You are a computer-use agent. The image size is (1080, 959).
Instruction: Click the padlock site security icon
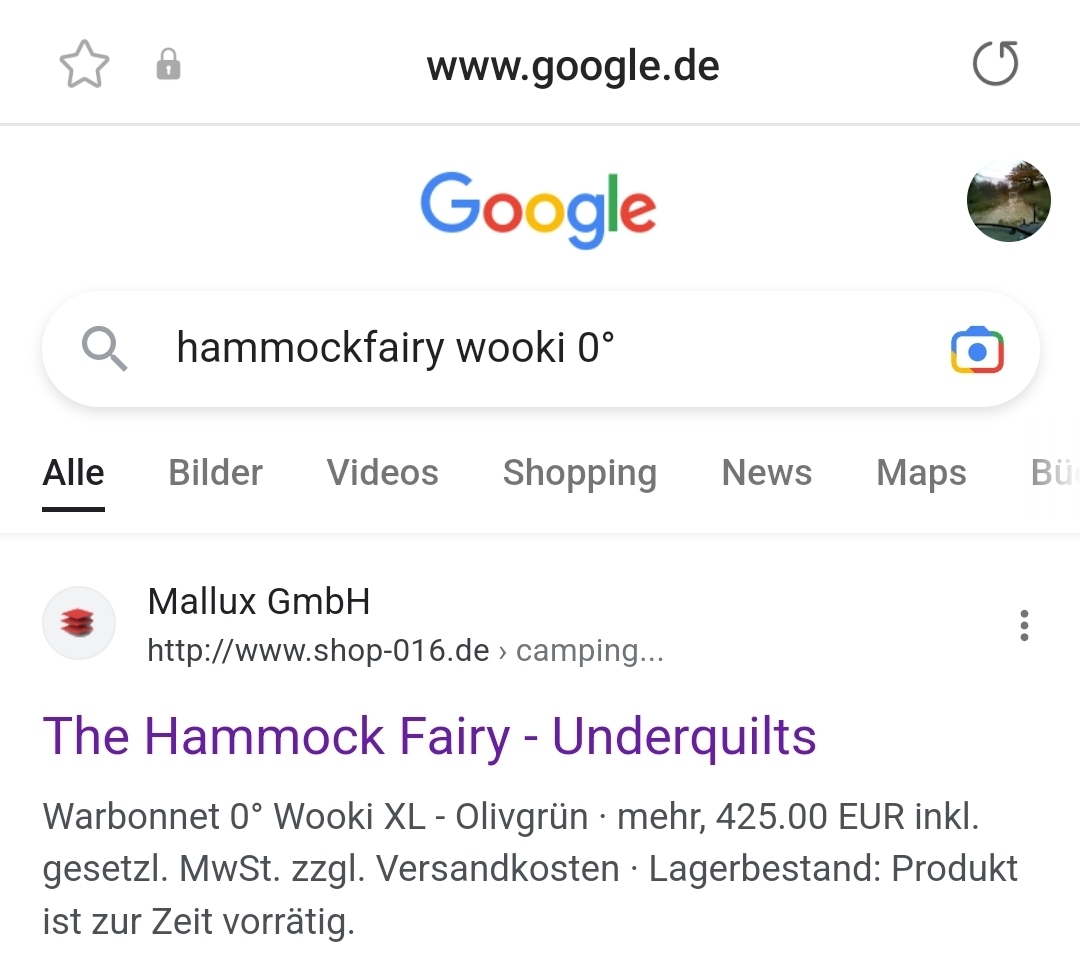pos(168,65)
